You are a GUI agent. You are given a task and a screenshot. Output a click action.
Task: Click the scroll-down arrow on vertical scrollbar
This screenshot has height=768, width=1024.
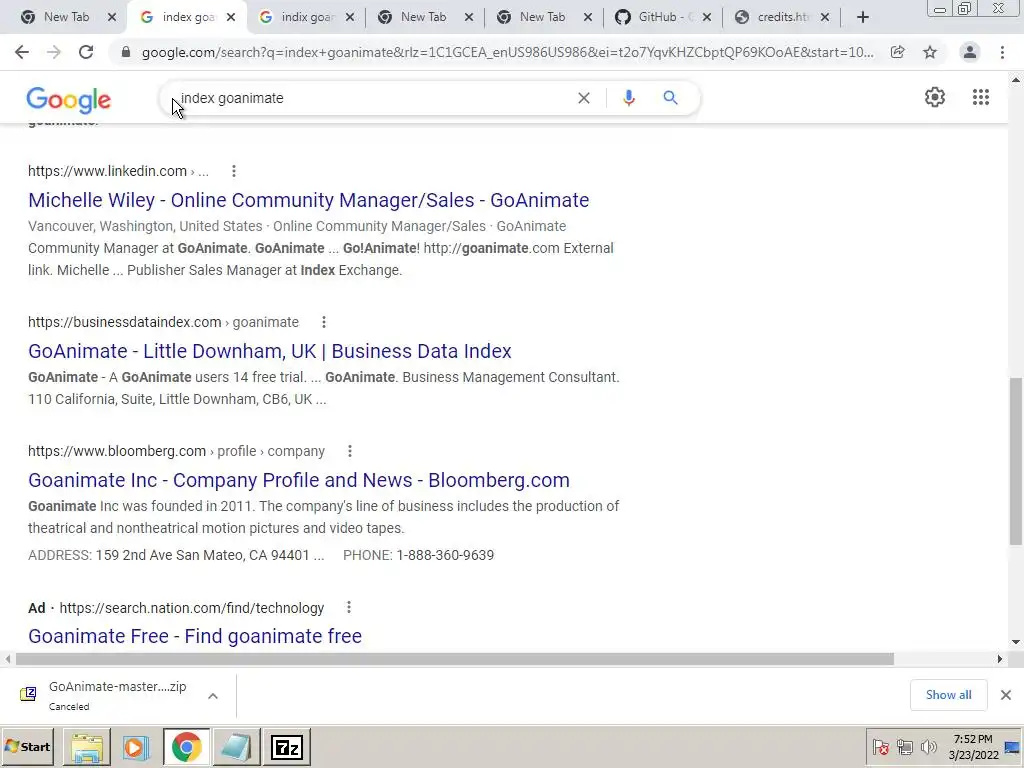1016,642
